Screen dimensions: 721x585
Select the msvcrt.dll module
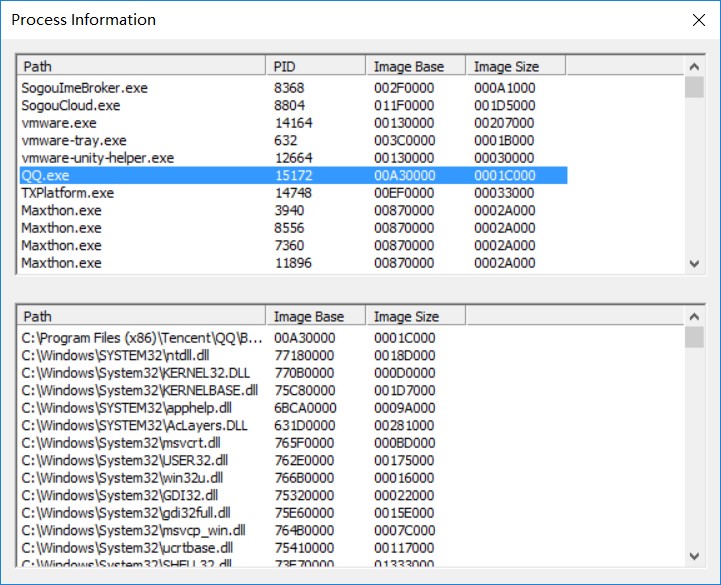click(x=242, y=443)
